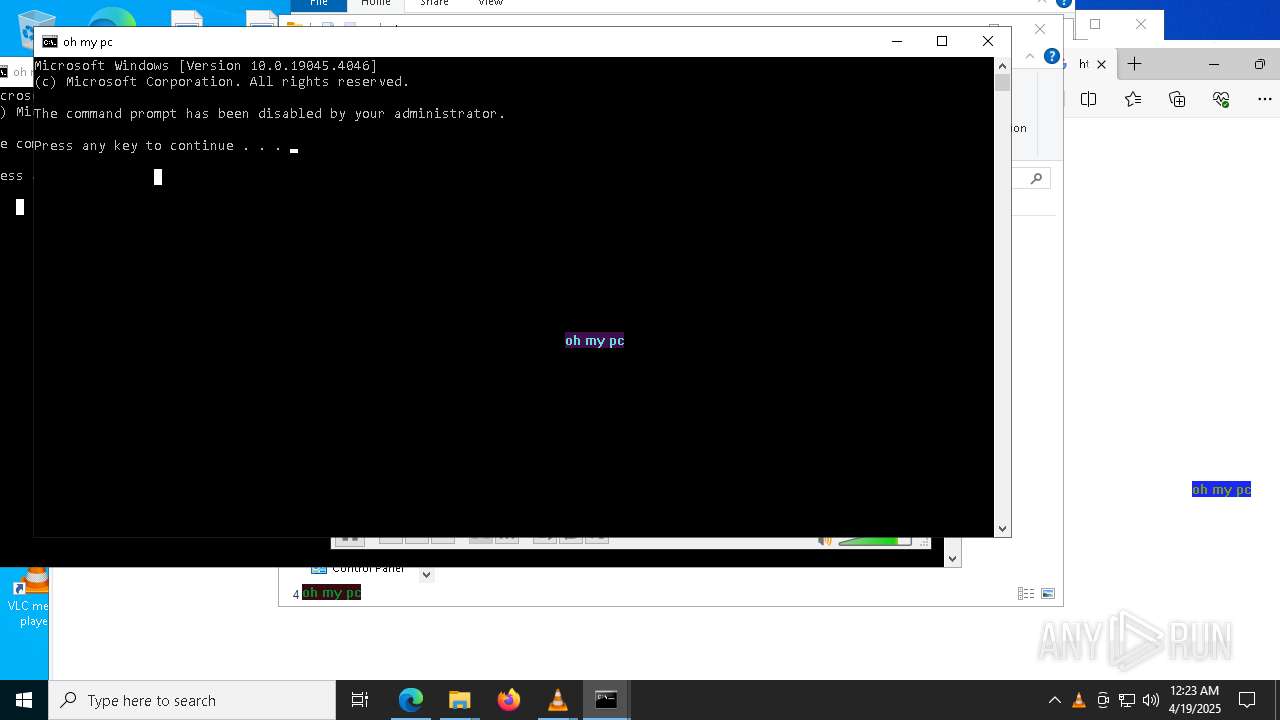Click the taskbar search box
1280x720 pixels.
[x=192, y=700]
